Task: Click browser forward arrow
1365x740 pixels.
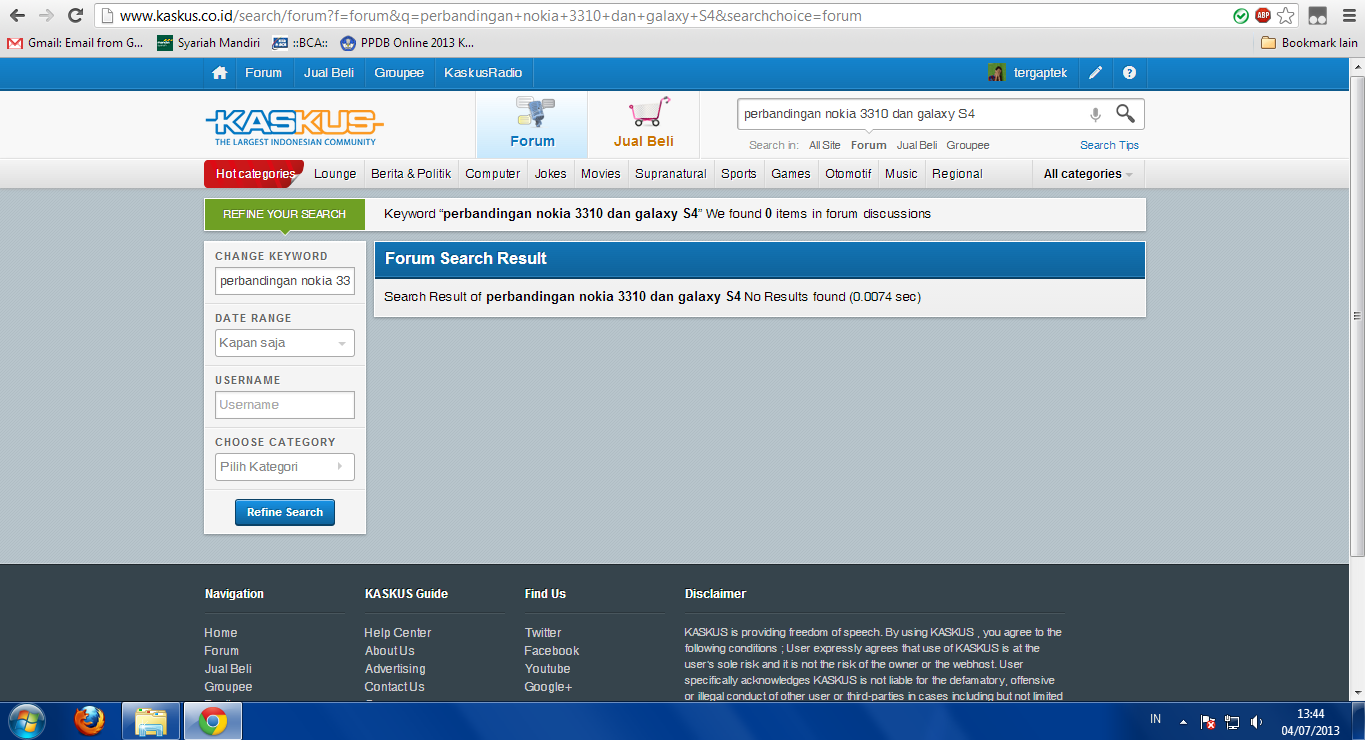Action: pyautogui.click(x=46, y=16)
